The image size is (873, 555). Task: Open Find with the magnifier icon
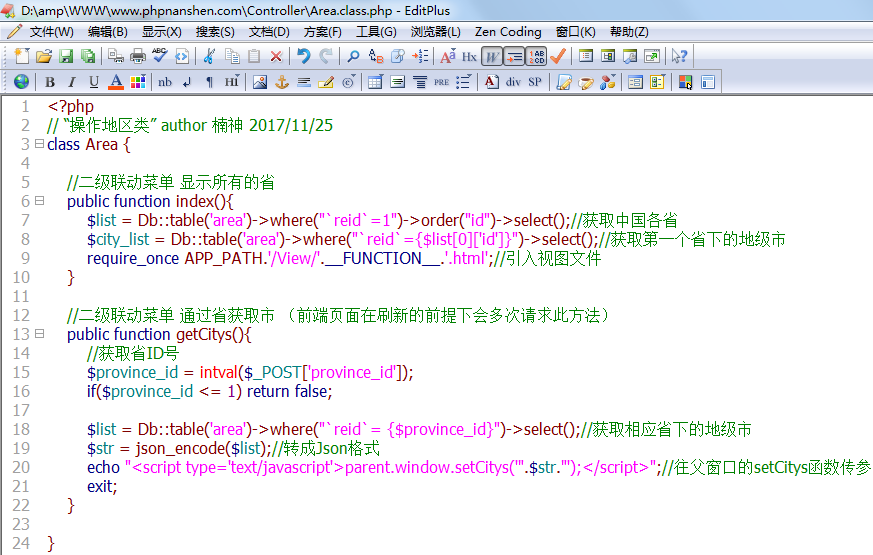[353, 56]
